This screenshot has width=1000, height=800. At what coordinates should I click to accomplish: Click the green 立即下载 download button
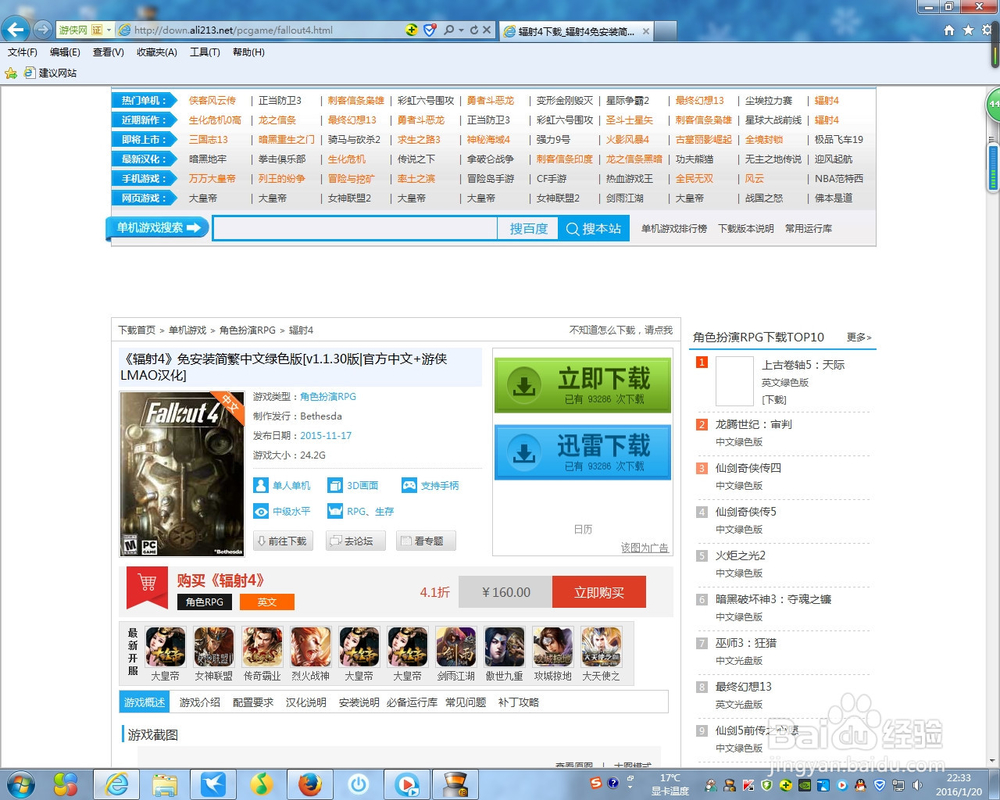[581, 383]
